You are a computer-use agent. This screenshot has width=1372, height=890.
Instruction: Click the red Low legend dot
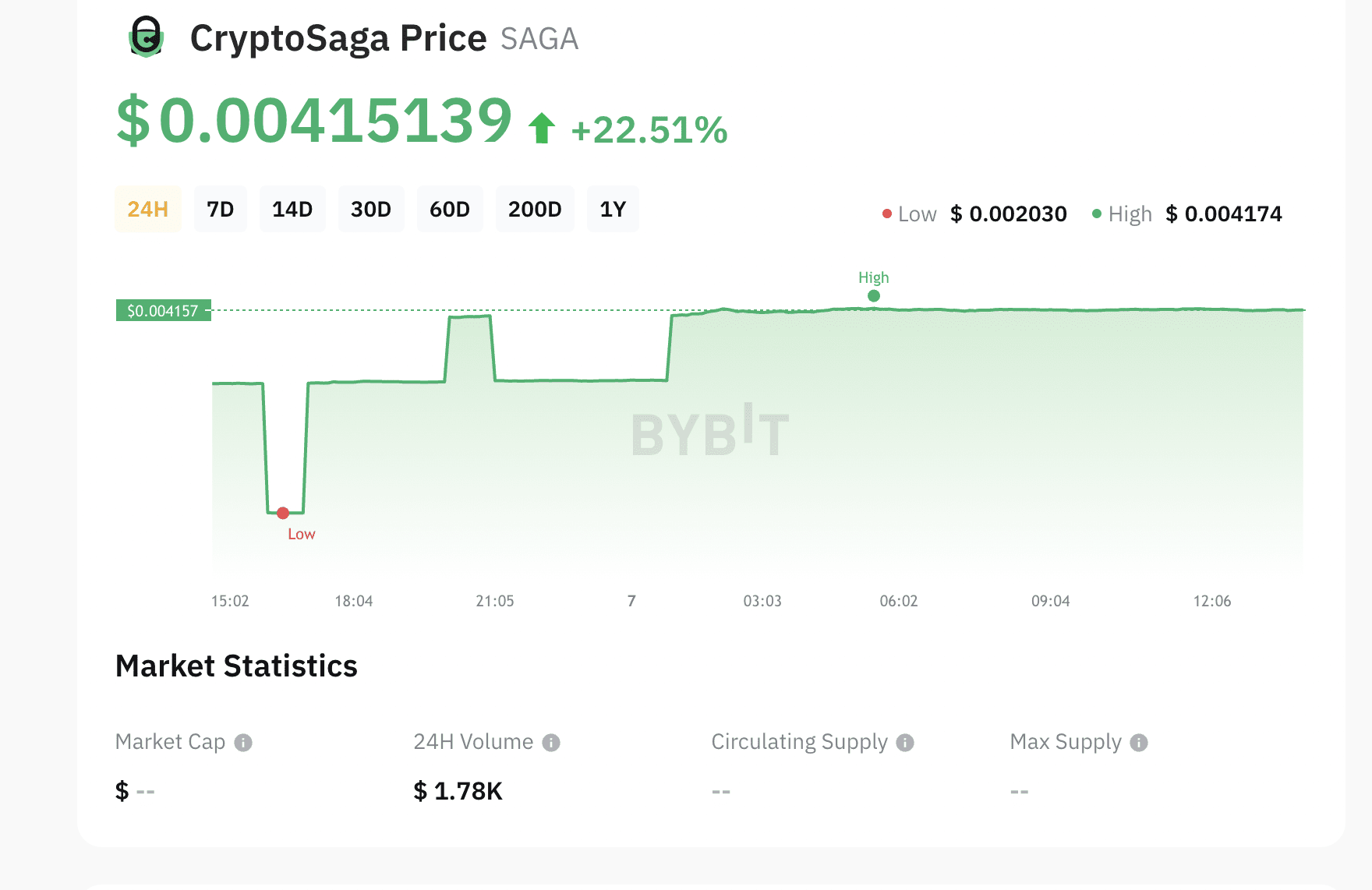click(x=887, y=214)
